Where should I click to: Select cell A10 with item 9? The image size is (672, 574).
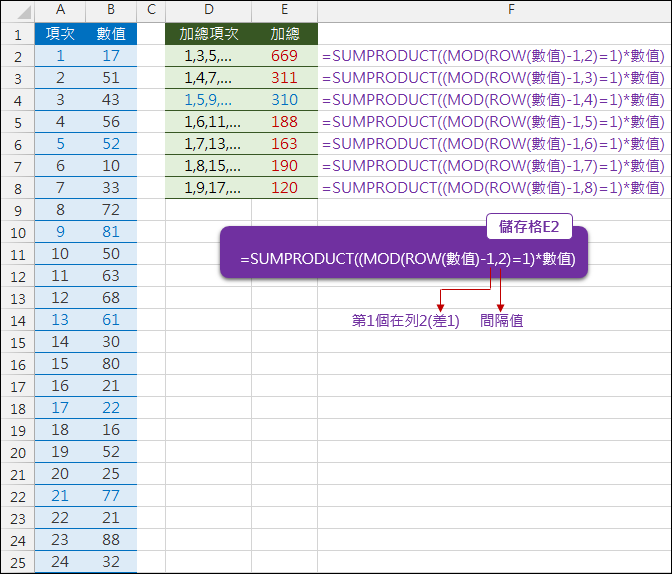[x=60, y=232]
